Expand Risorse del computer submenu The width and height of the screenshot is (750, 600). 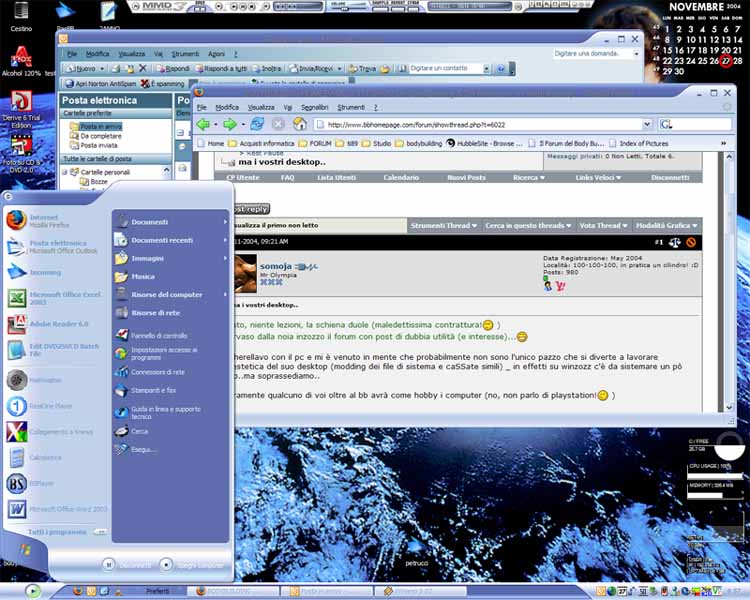pyautogui.click(x=225, y=294)
